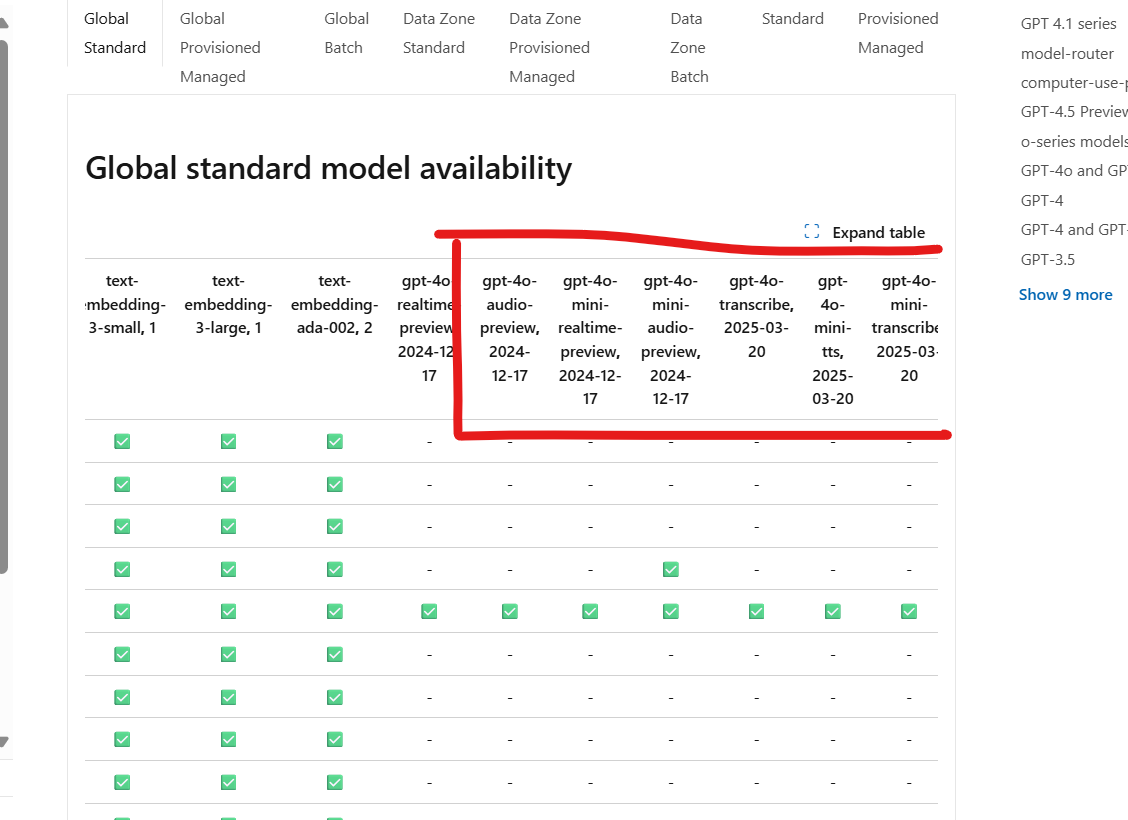Switch to the Data Zone Standard tab
Image resolution: width=1128 pixels, height=820 pixels.
click(x=439, y=33)
